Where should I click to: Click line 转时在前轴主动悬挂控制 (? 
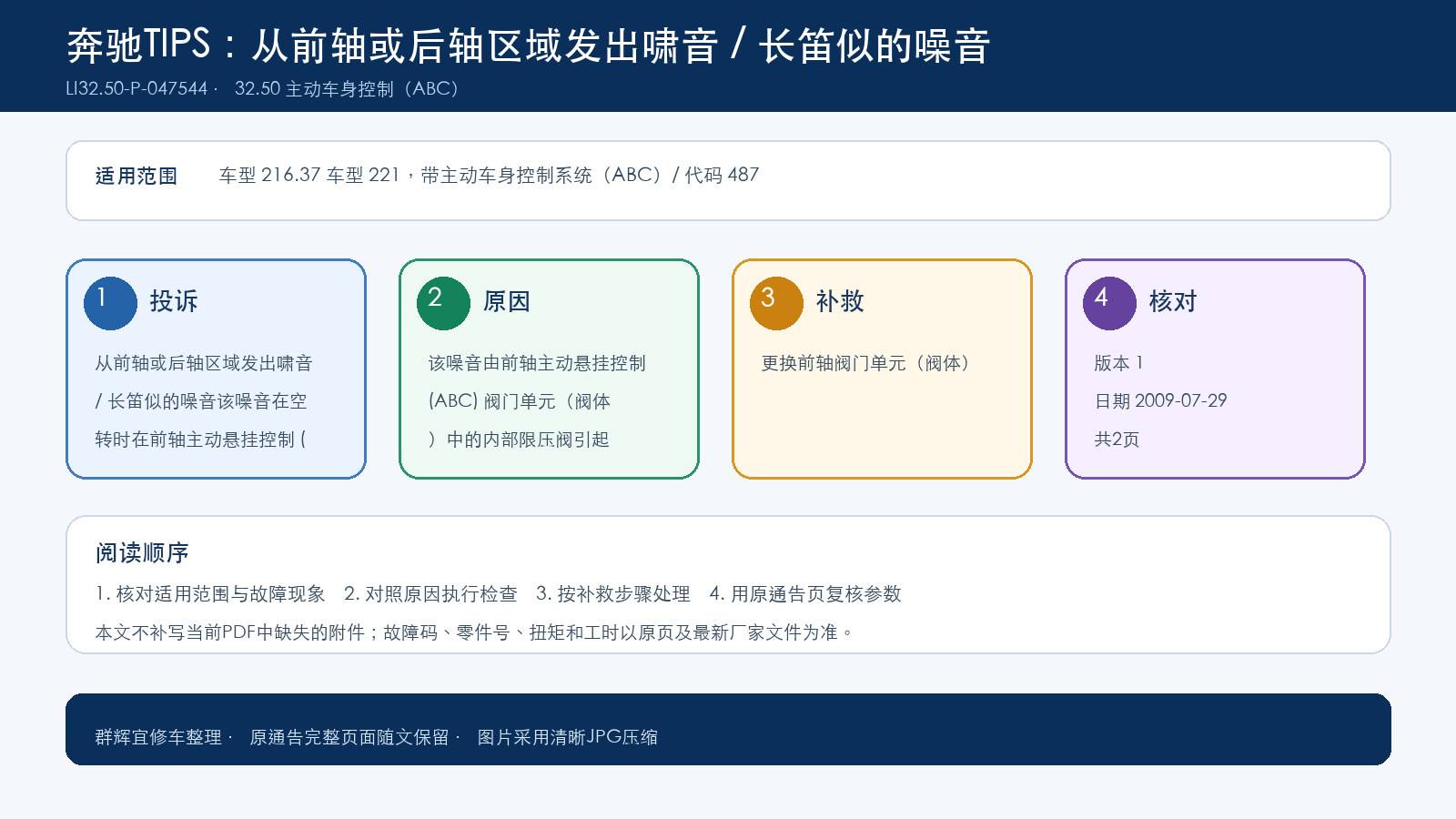click(x=200, y=440)
